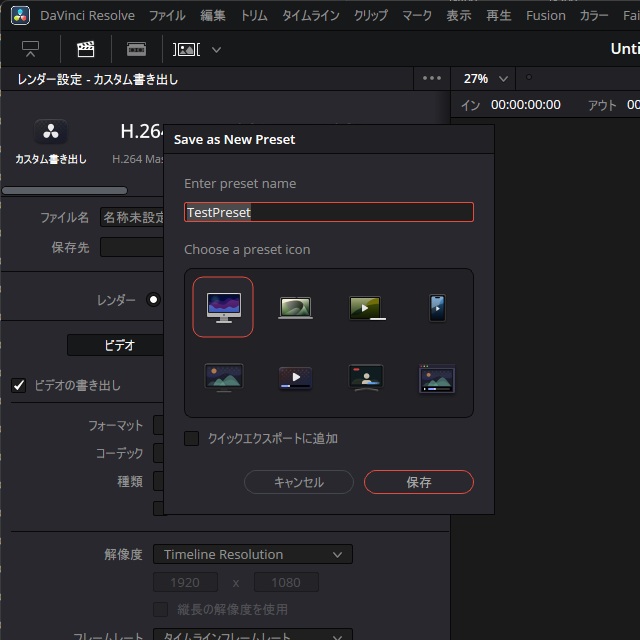Open the clapperboard panel in toolbar
The image size is (640, 640).
(x=86, y=49)
